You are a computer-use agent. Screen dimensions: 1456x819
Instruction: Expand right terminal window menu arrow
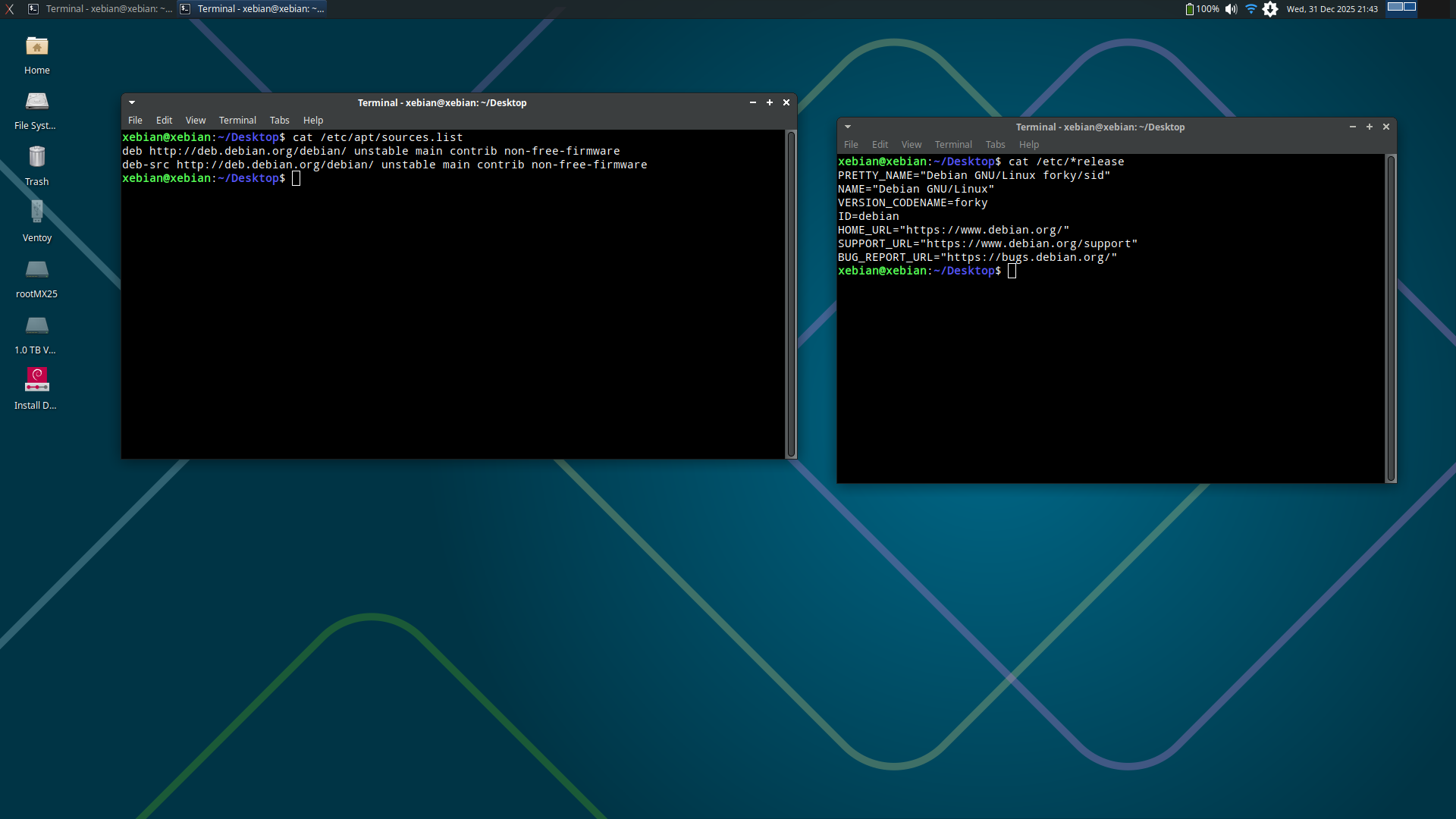point(848,127)
